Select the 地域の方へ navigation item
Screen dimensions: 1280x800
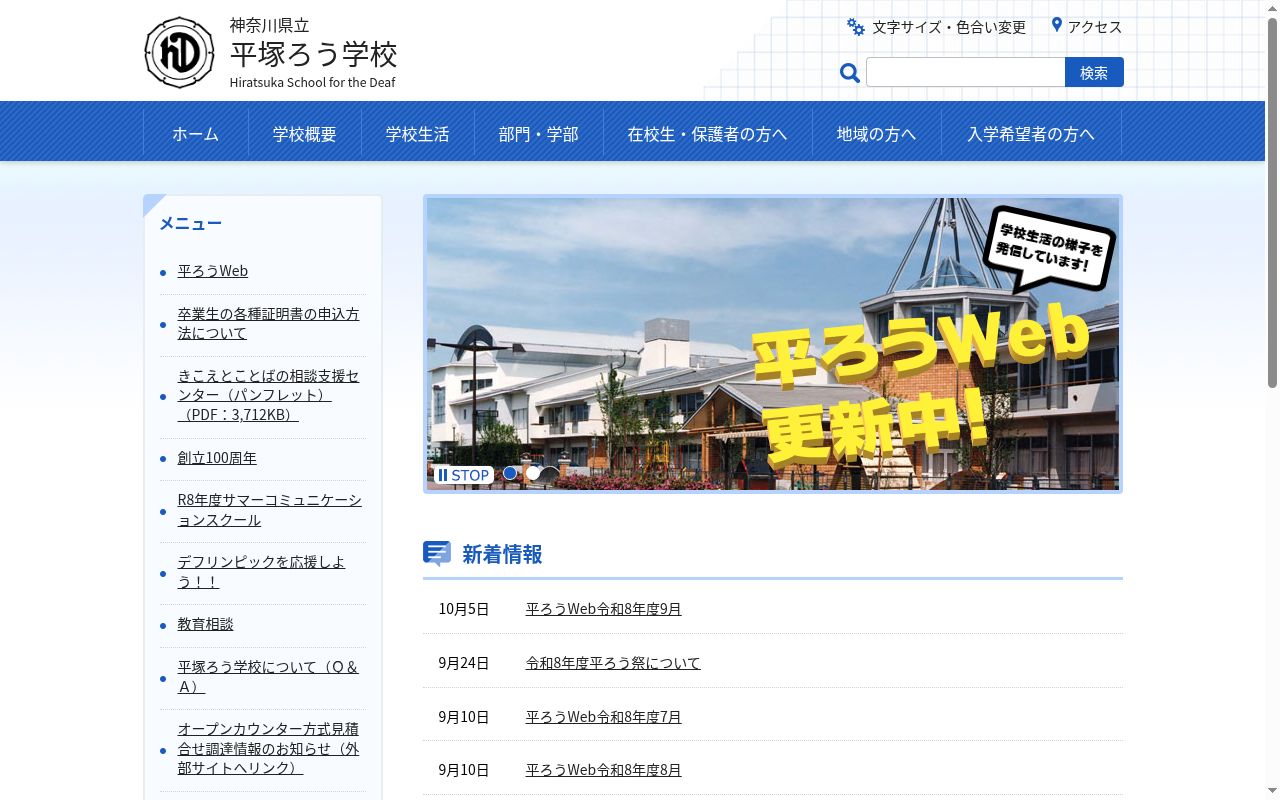[876, 134]
